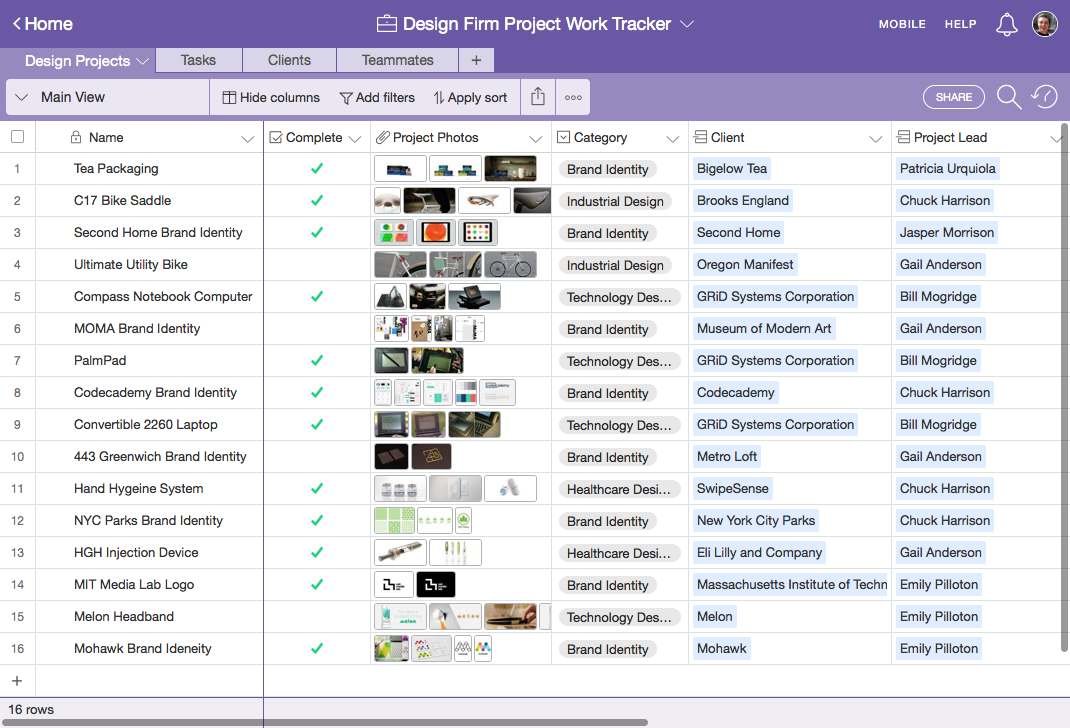The image size is (1070, 728).
Task: Click horizontal scrollbar at bottom
Action: click(325, 722)
